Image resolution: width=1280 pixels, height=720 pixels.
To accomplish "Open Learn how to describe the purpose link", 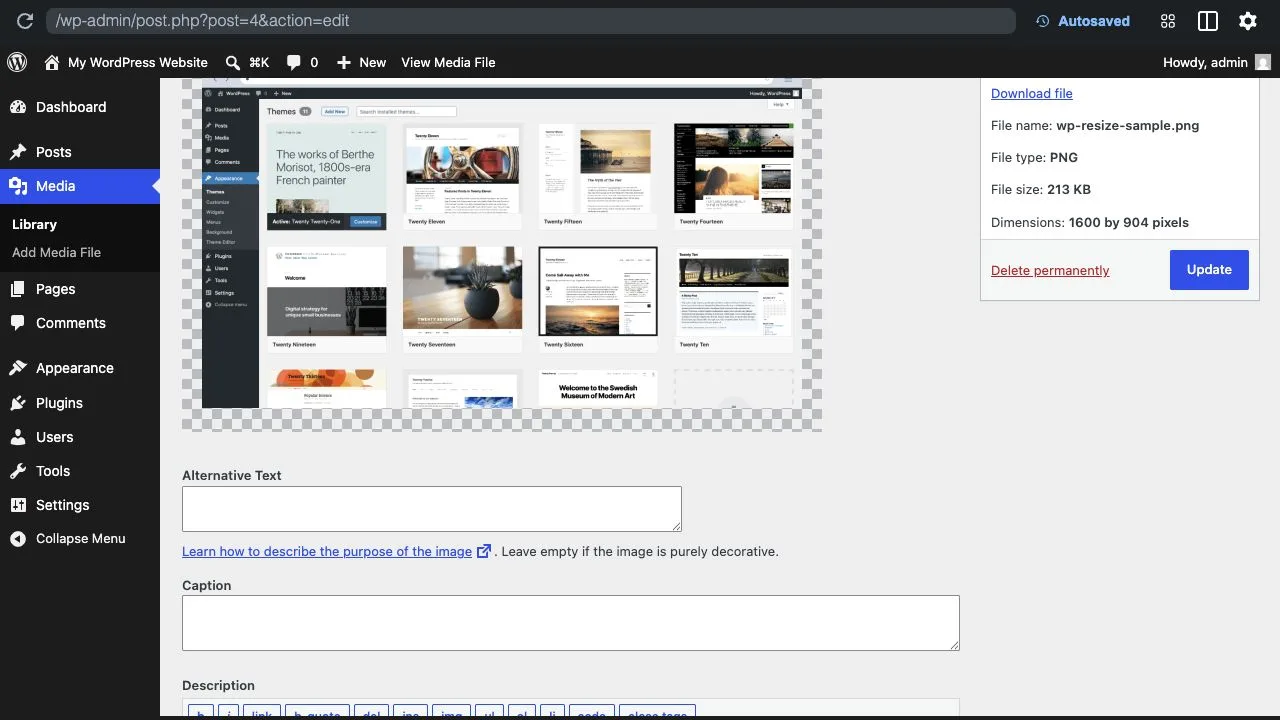I will pos(336,551).
